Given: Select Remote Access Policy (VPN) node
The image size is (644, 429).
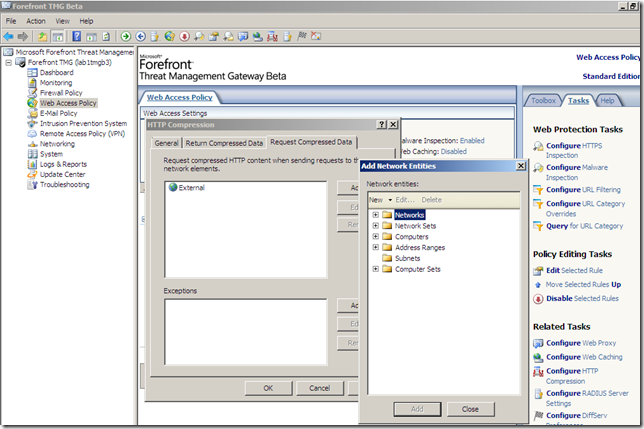Looking at the screenshot, I should 82,134.
